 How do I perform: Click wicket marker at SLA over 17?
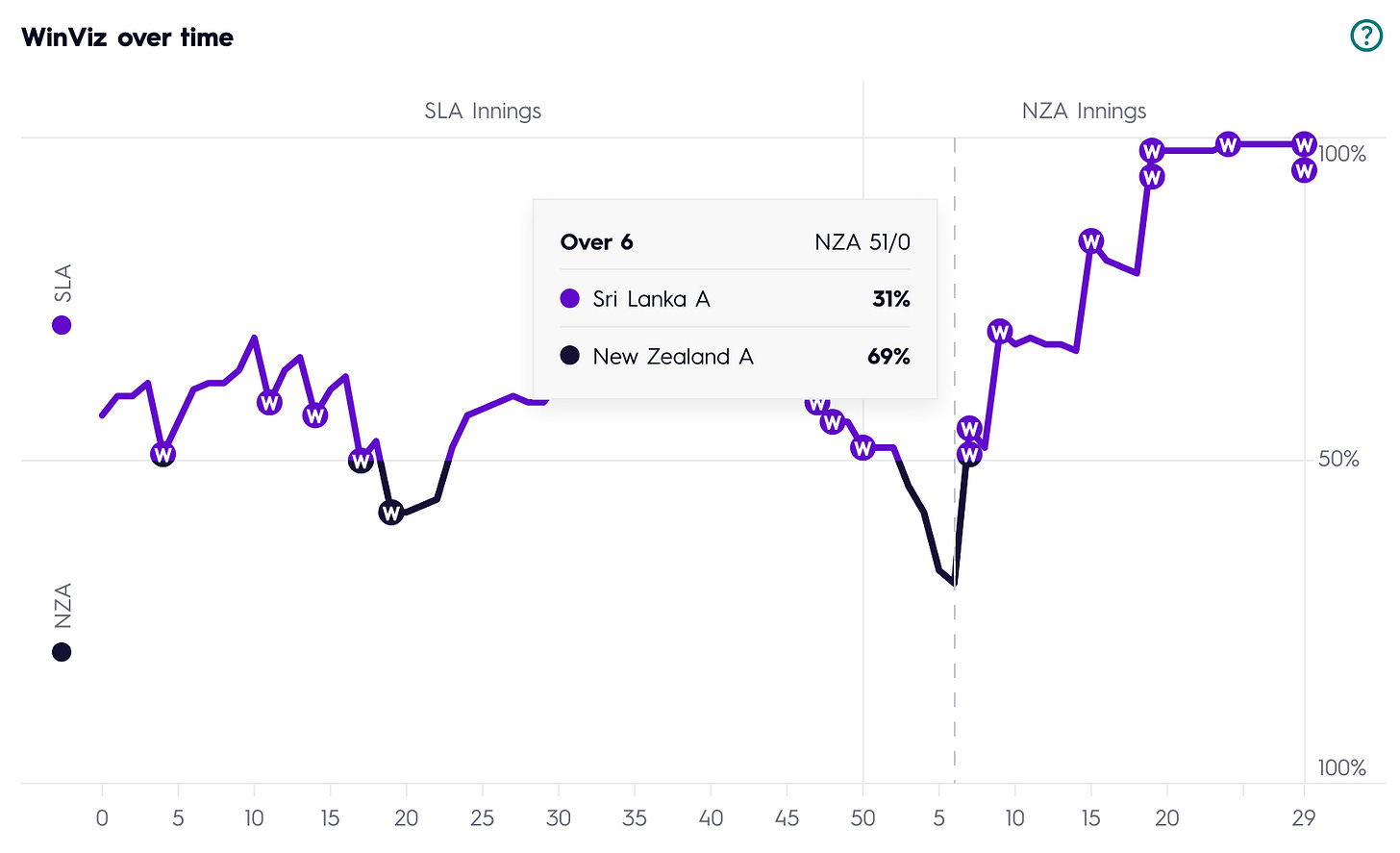(361, 462)
